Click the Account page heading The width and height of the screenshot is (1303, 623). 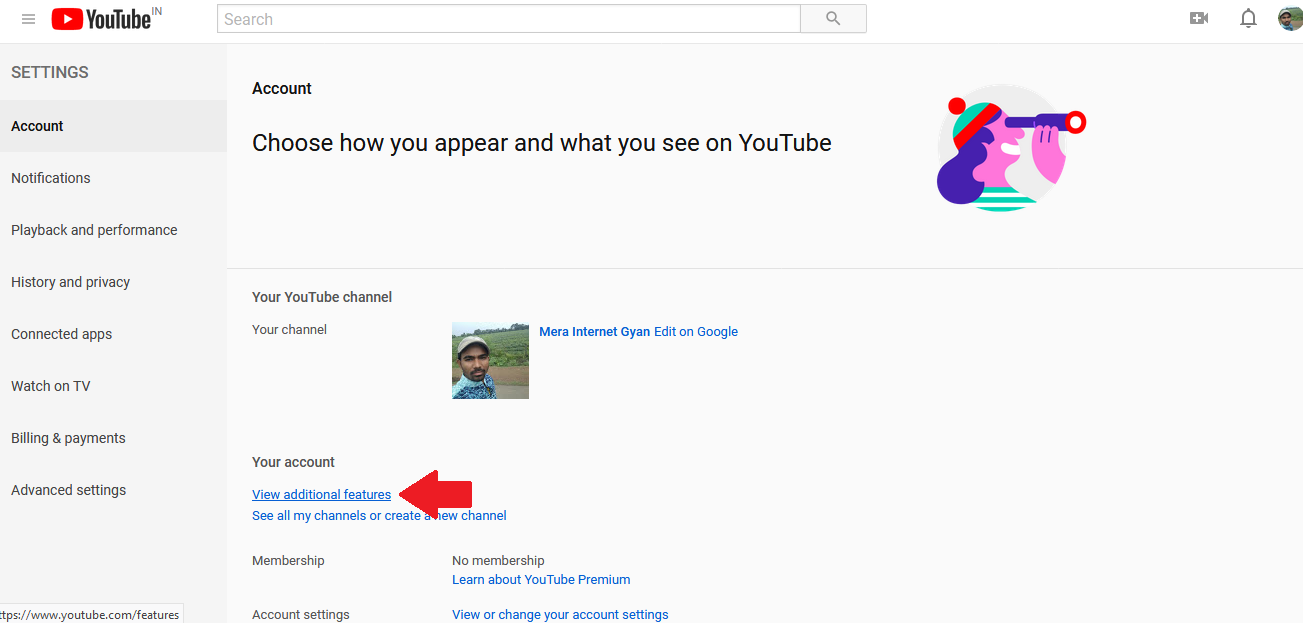coord(282,88)
